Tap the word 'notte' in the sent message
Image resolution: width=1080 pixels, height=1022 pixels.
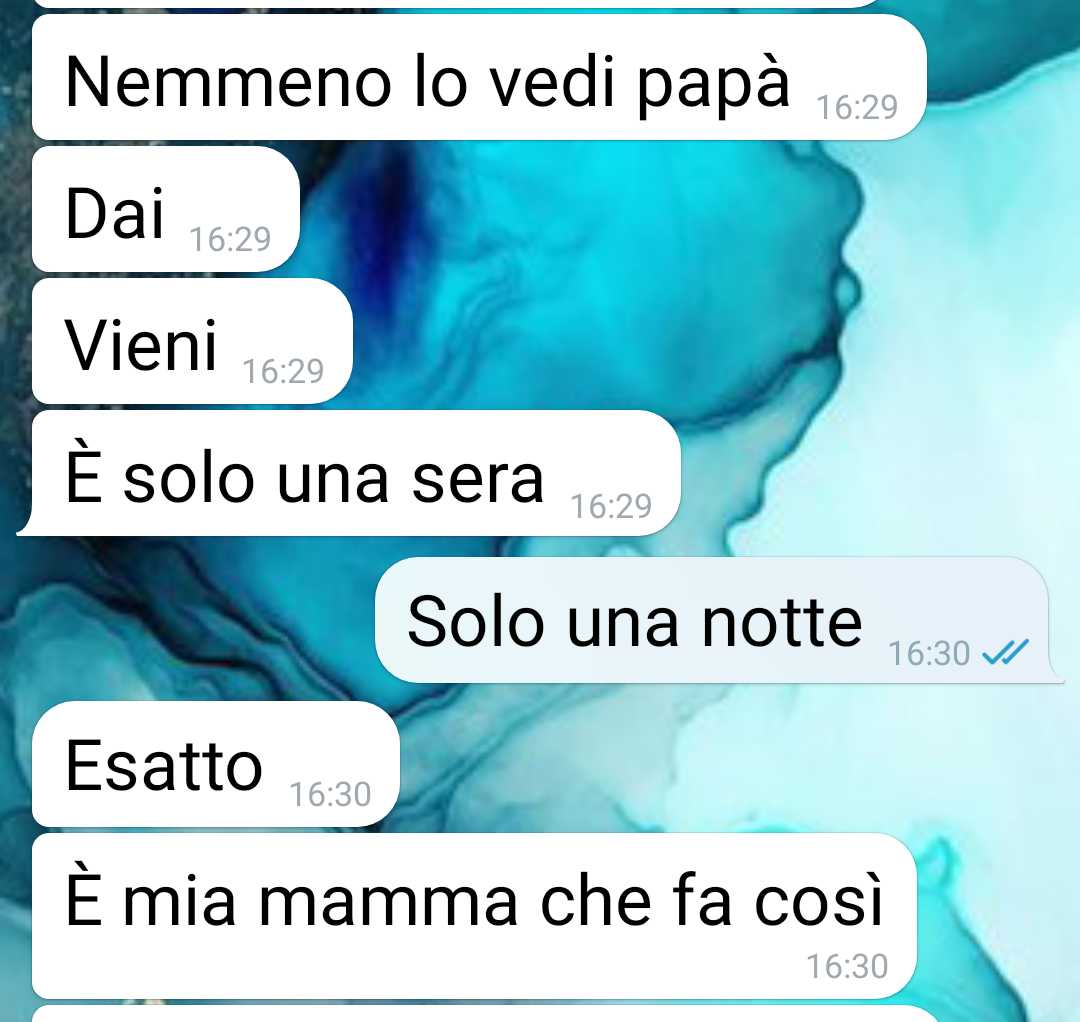tap(782, 621)
